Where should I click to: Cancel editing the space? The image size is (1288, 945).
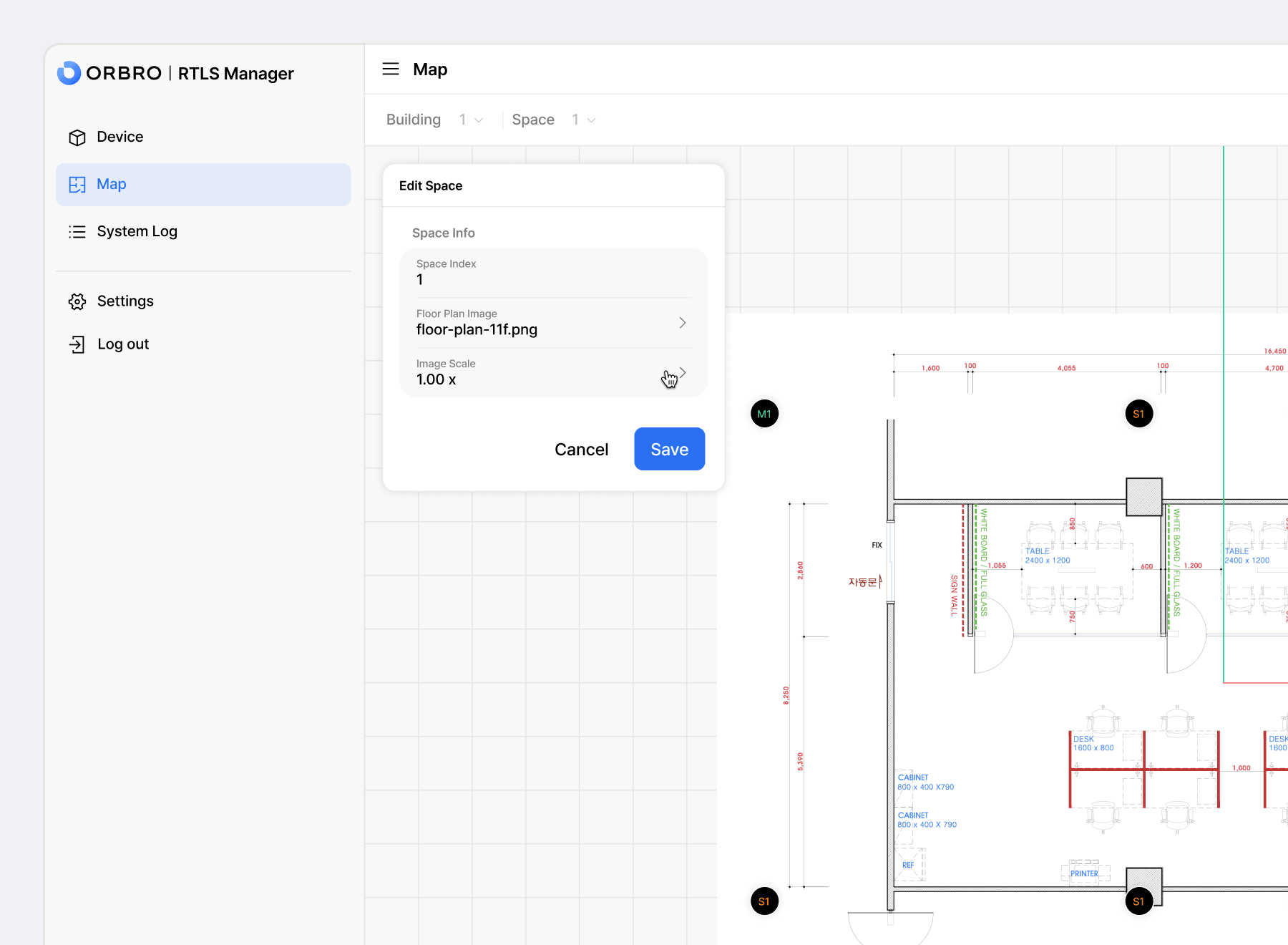[x=581, y=450]
